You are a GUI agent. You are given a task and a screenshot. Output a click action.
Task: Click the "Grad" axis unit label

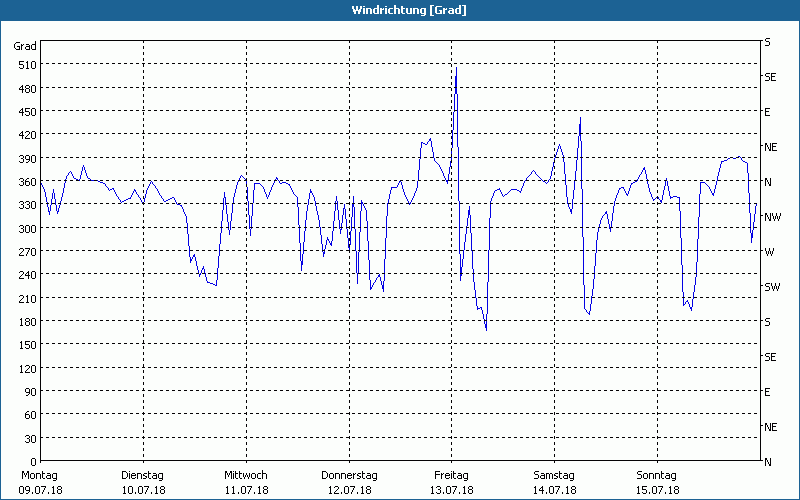pos(25,46)
